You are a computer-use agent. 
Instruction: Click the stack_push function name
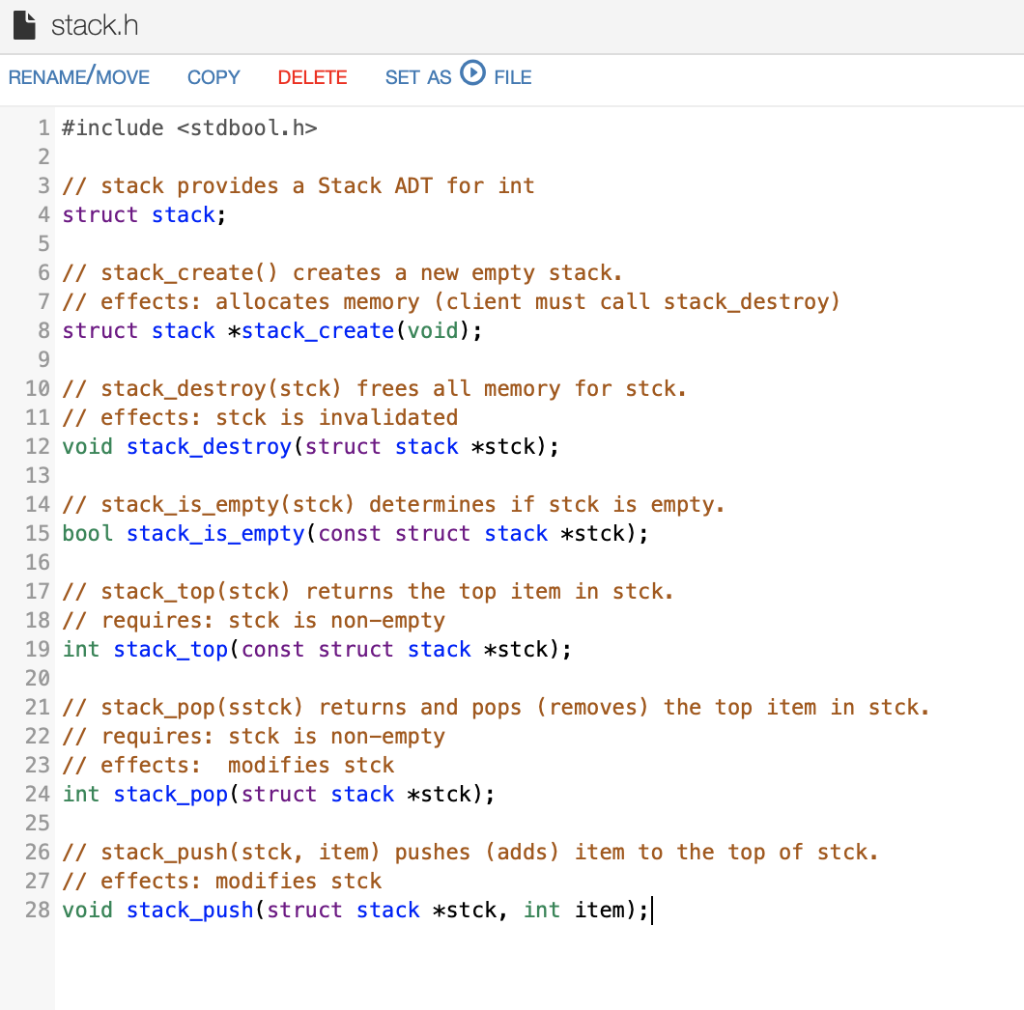(x=190, y=910)
